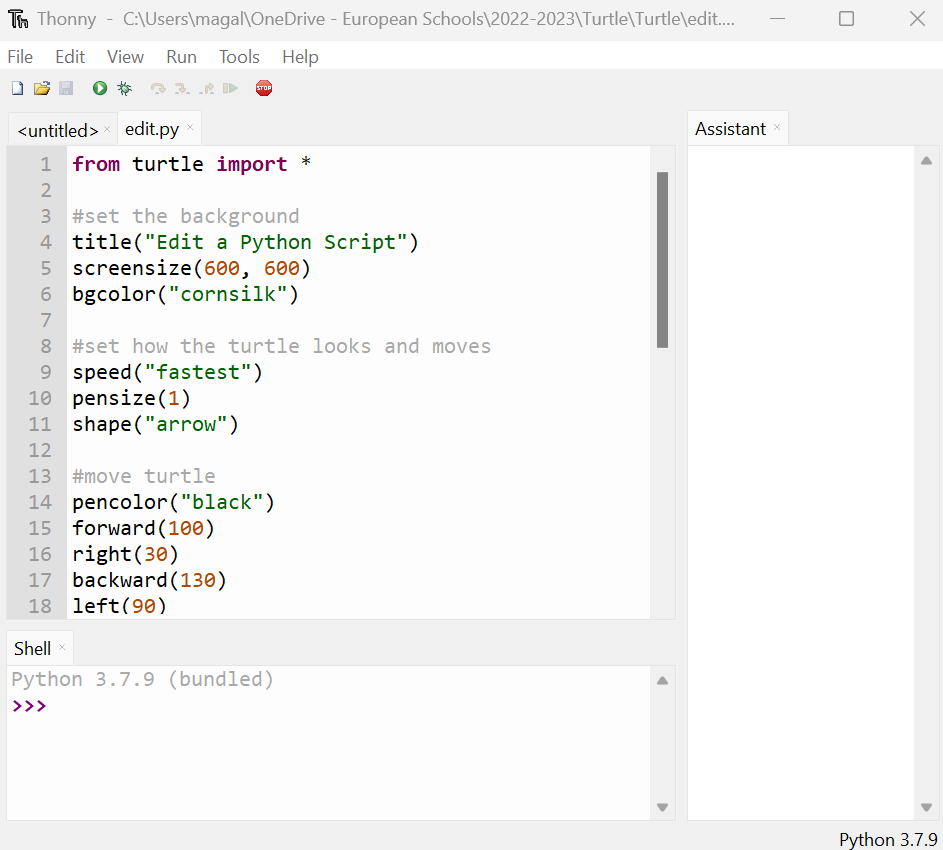Click the Assistant panel scroll down arrow

pos(926,807)
